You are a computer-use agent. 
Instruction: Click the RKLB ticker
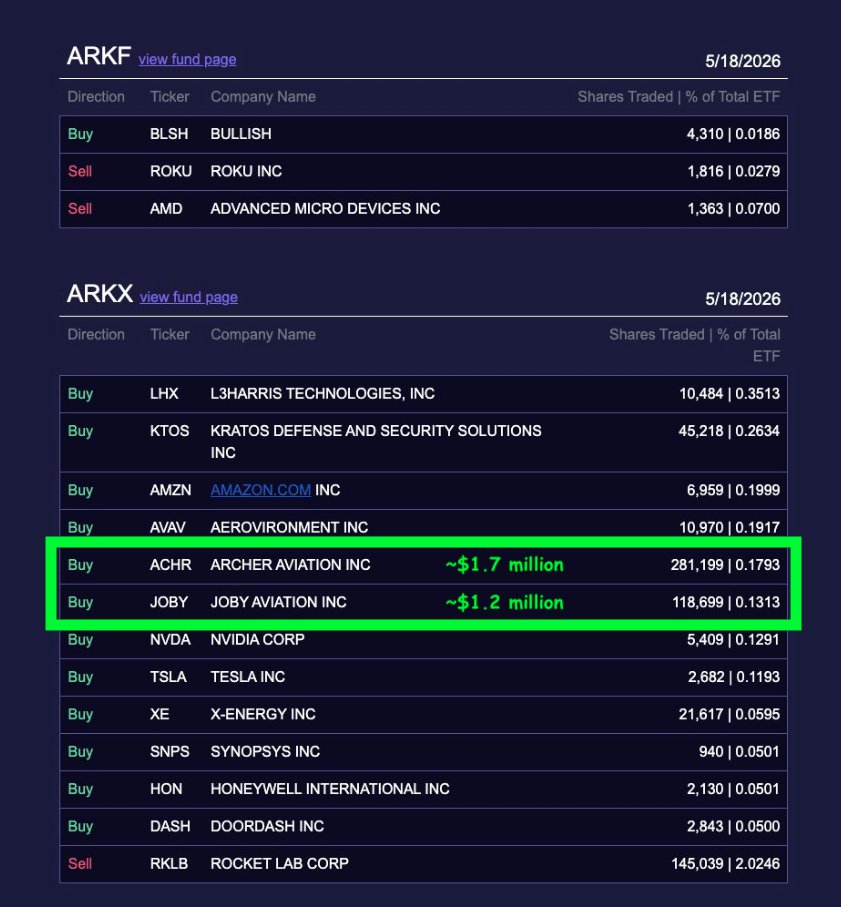click(169, 864)
